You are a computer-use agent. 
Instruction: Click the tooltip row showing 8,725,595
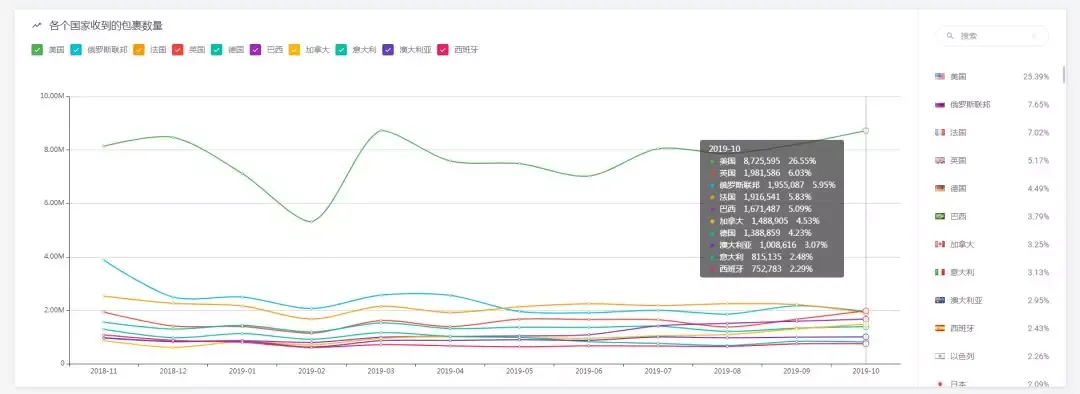[762, 160]
